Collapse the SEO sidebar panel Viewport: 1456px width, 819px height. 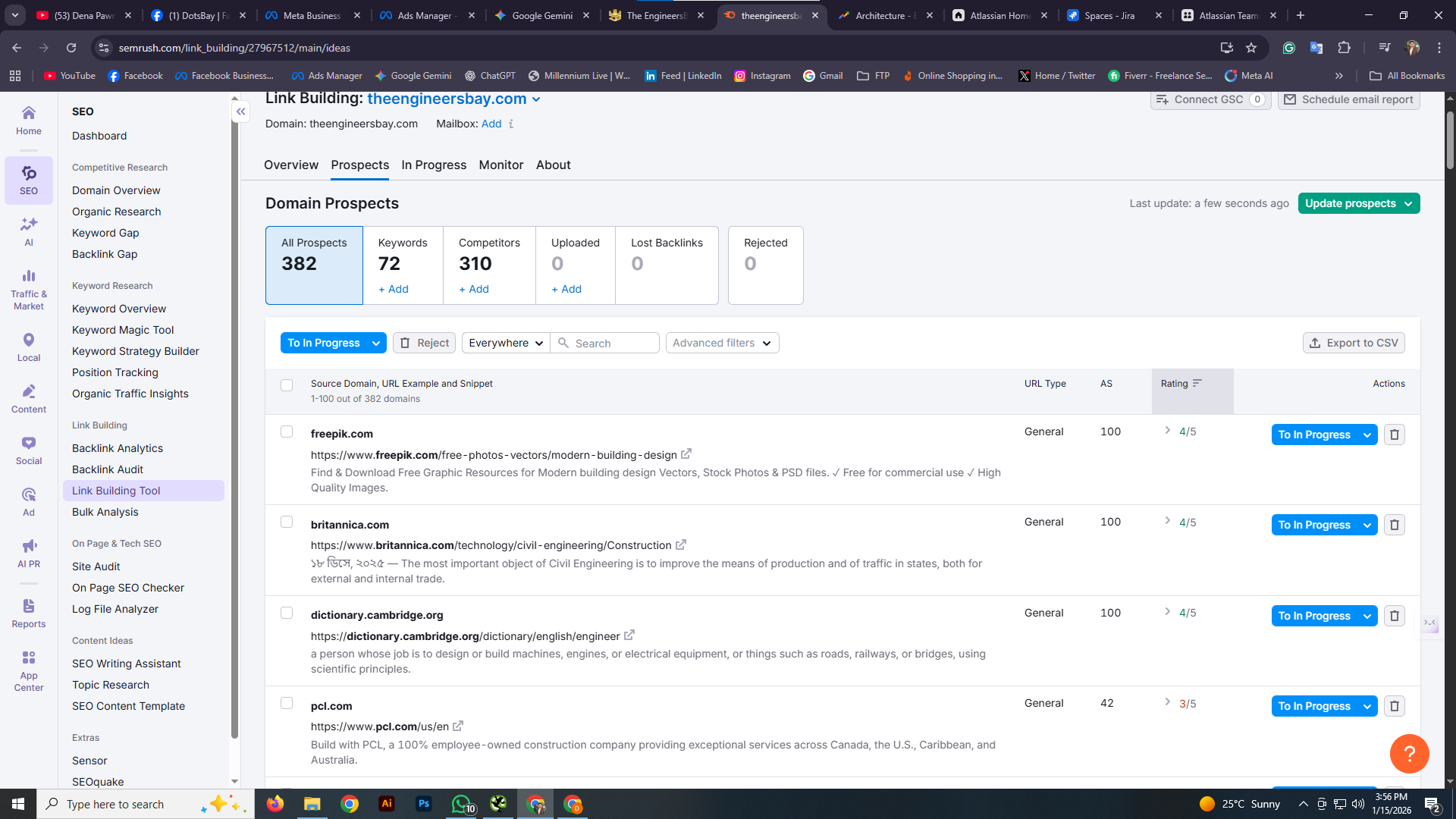(x=240, y=111)
